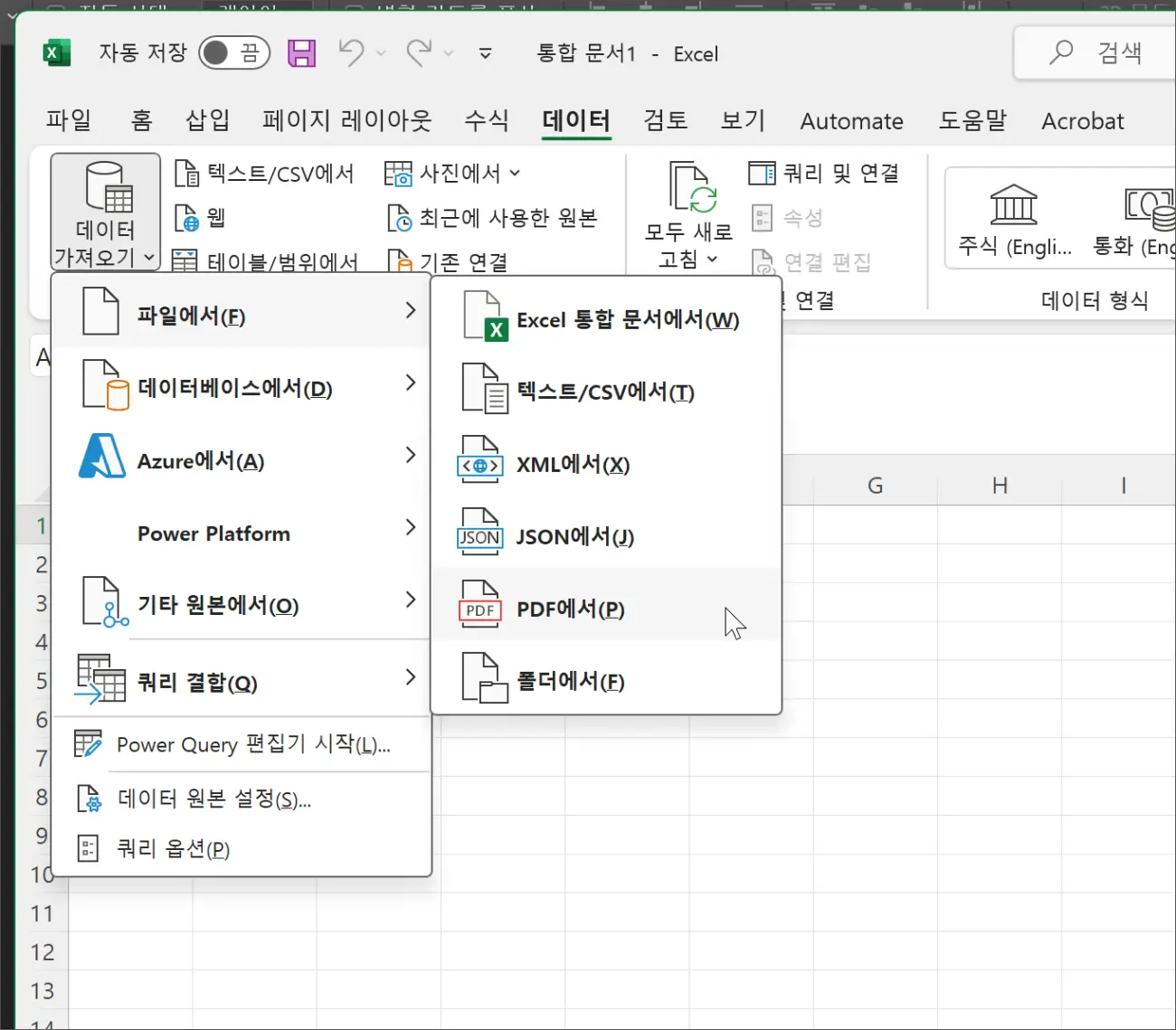Viewport: 1176px width, 1030px height.
Task: Click the Undo arrow icon
Action: 351,52
